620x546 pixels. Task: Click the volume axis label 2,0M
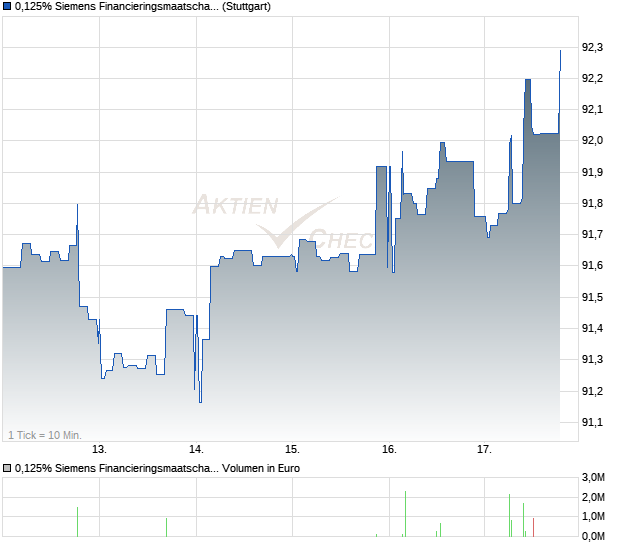point(593,497)
